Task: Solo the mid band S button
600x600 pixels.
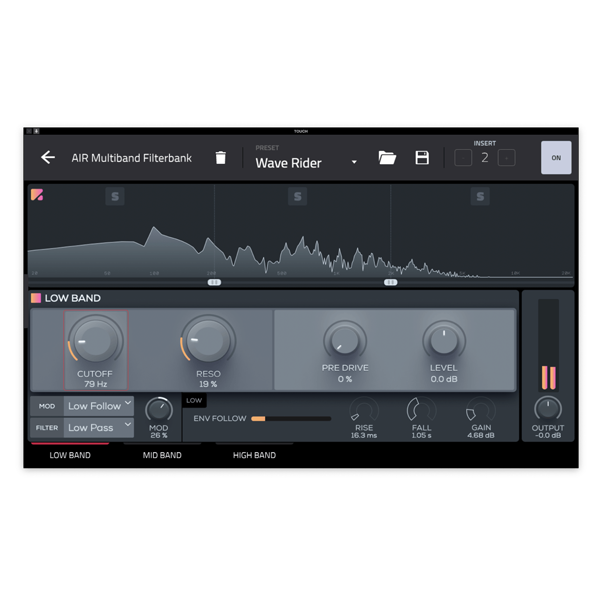Action: click(297, 196)
